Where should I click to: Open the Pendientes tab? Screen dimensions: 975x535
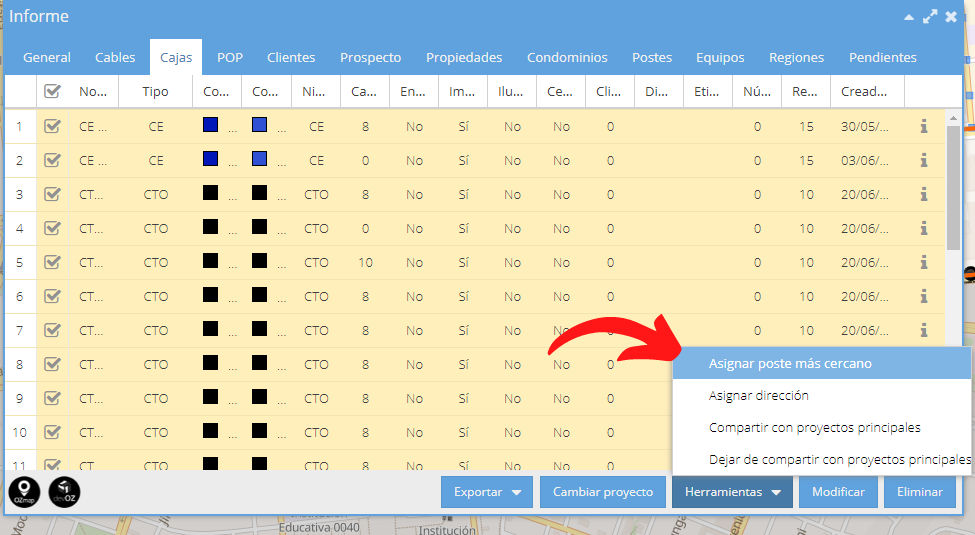tap(882, 57)
